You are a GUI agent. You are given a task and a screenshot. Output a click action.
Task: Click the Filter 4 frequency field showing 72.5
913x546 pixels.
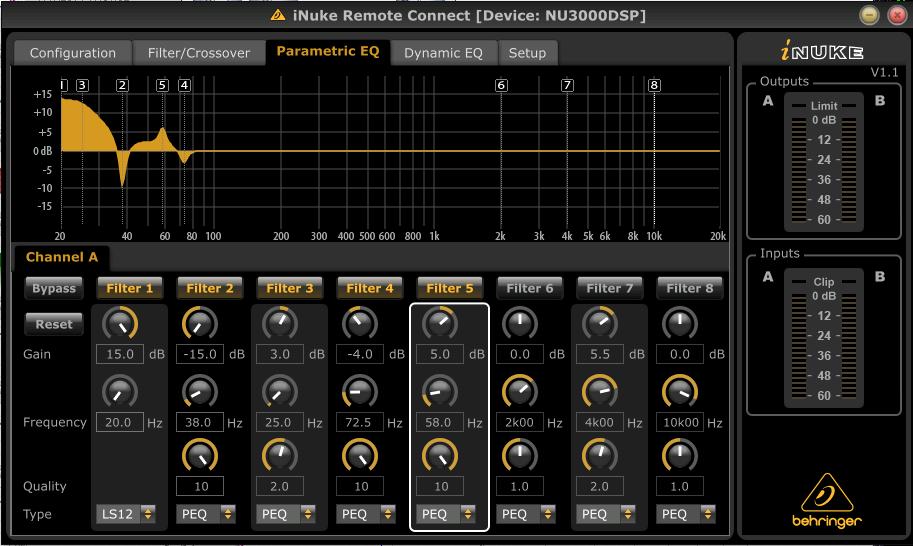360,423
